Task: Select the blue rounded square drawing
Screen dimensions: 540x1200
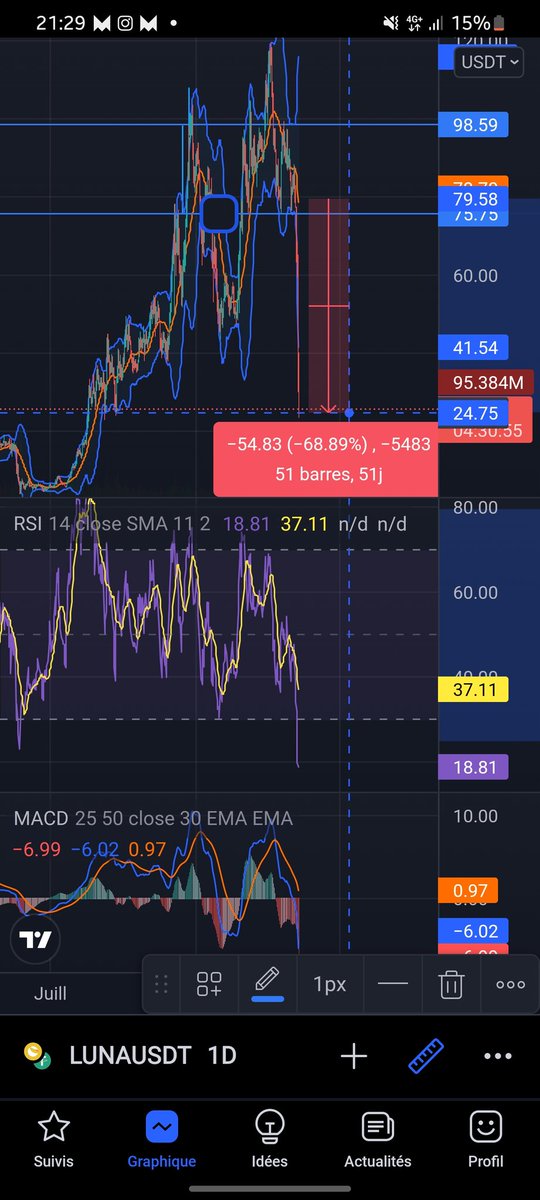Action: click(x=219, y=214)
